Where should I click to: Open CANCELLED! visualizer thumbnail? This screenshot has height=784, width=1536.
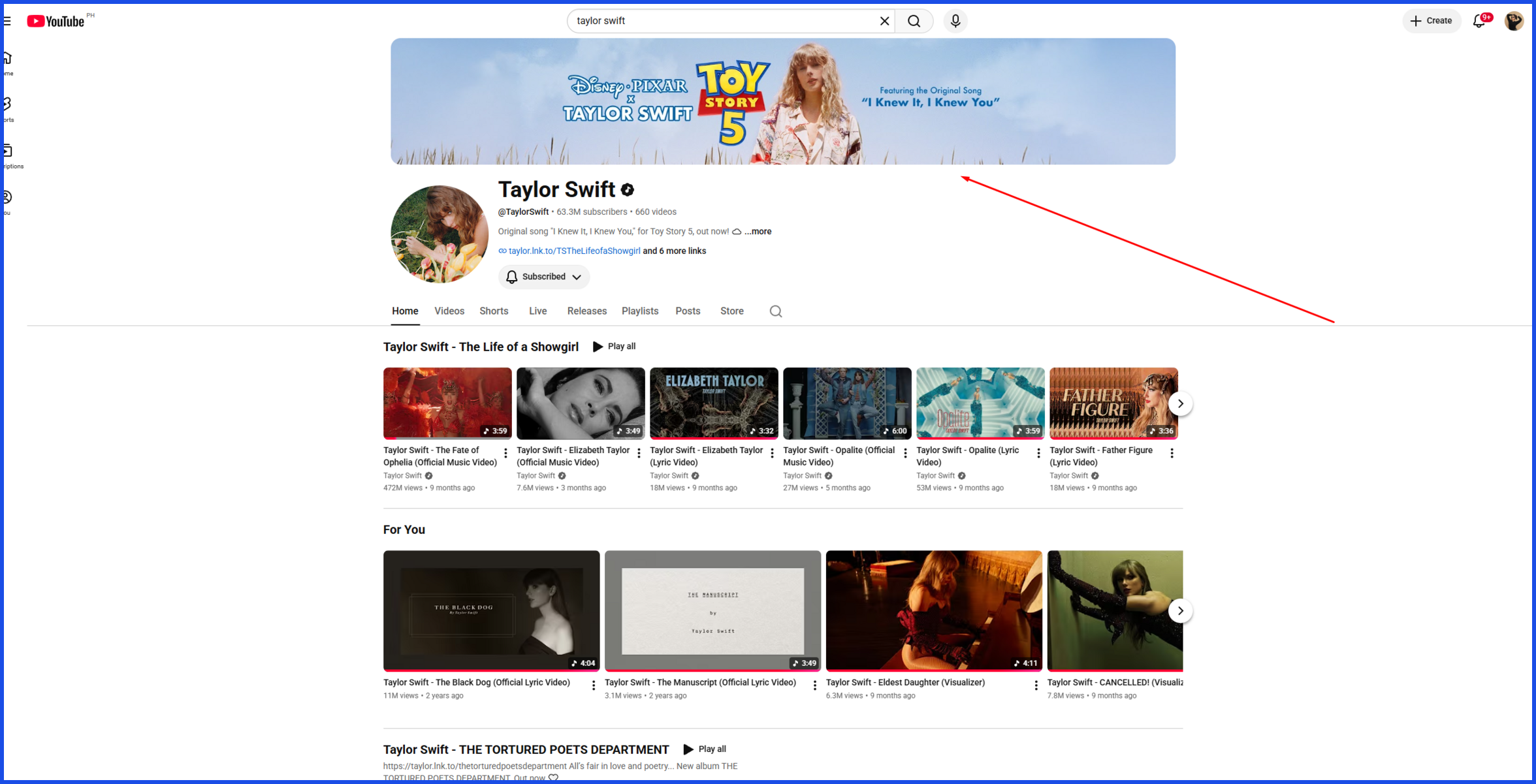pyautogui.click(x=1115, y=611)
